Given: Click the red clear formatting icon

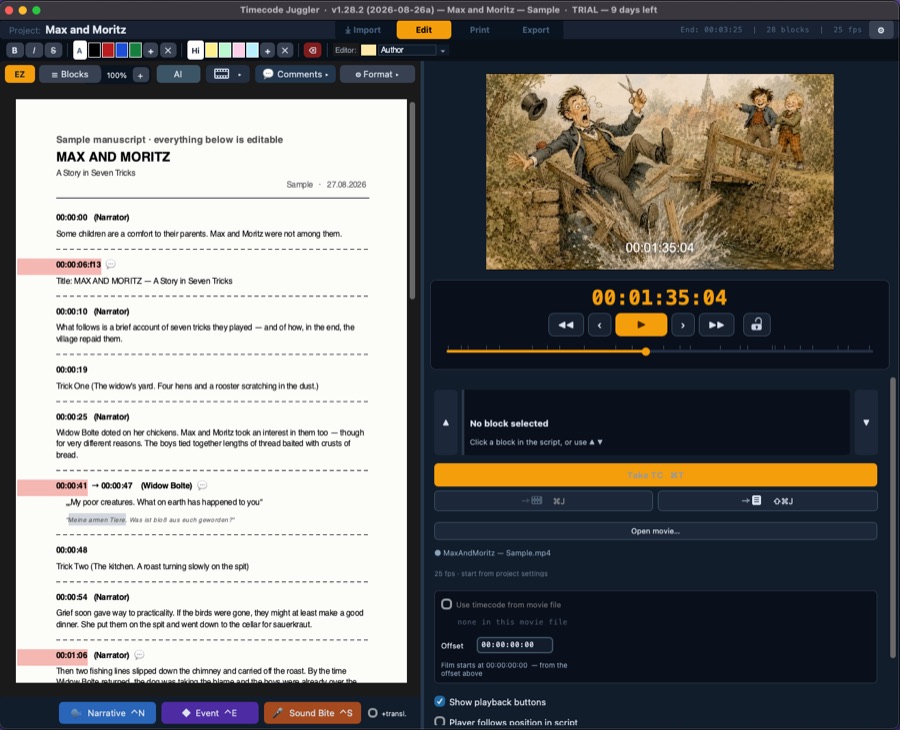Looking at the screenshot, I should 312,51.
